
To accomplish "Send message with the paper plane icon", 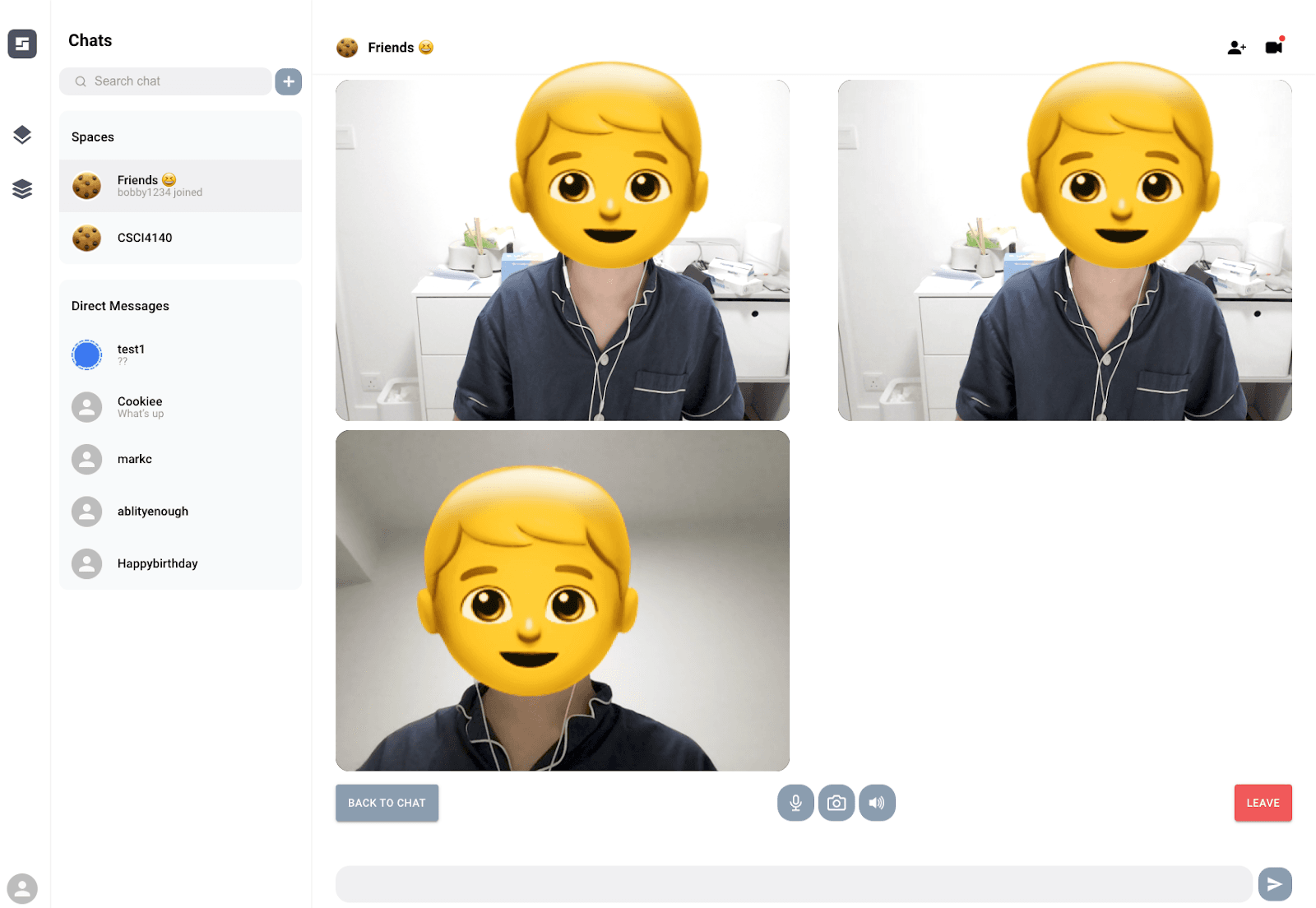I will tap(1274, 884).
